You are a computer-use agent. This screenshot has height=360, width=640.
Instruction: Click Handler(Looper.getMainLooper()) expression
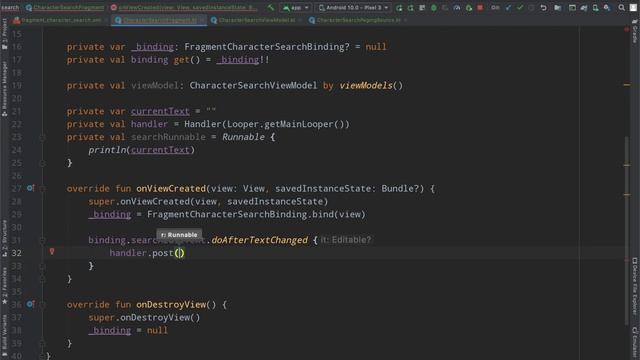pos(267,124)
